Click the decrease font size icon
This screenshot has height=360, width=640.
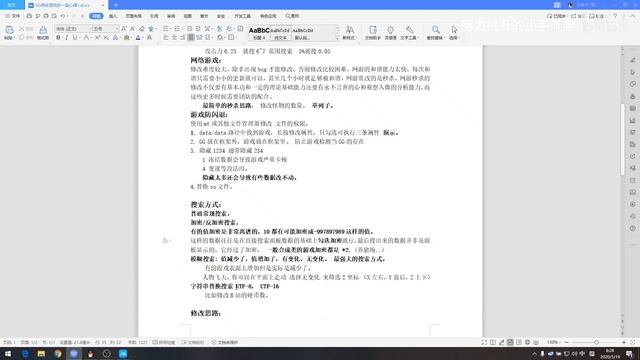(133, 29)
